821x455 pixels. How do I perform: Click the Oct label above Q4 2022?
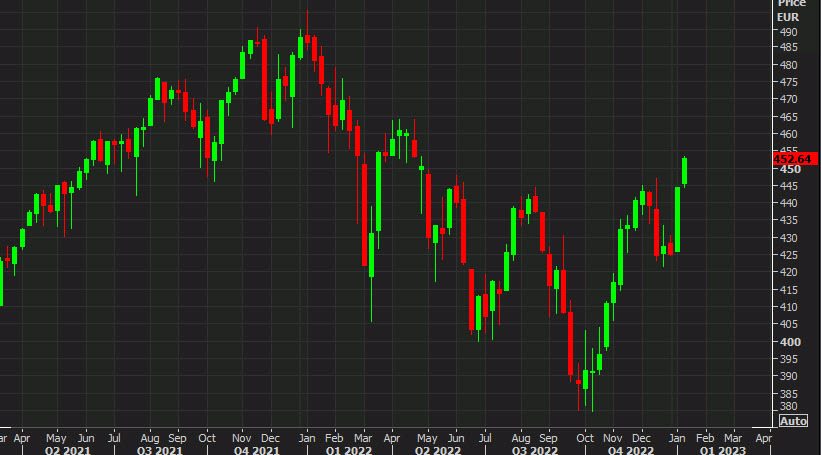tap(585, 438)
